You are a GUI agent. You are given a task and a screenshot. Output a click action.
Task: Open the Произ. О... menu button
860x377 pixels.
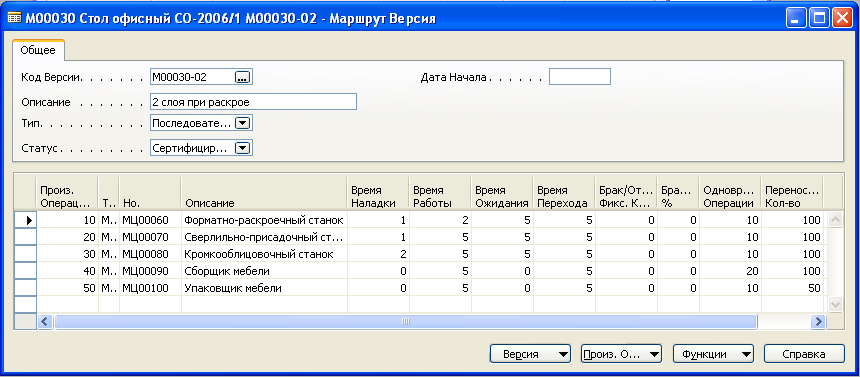621,354
